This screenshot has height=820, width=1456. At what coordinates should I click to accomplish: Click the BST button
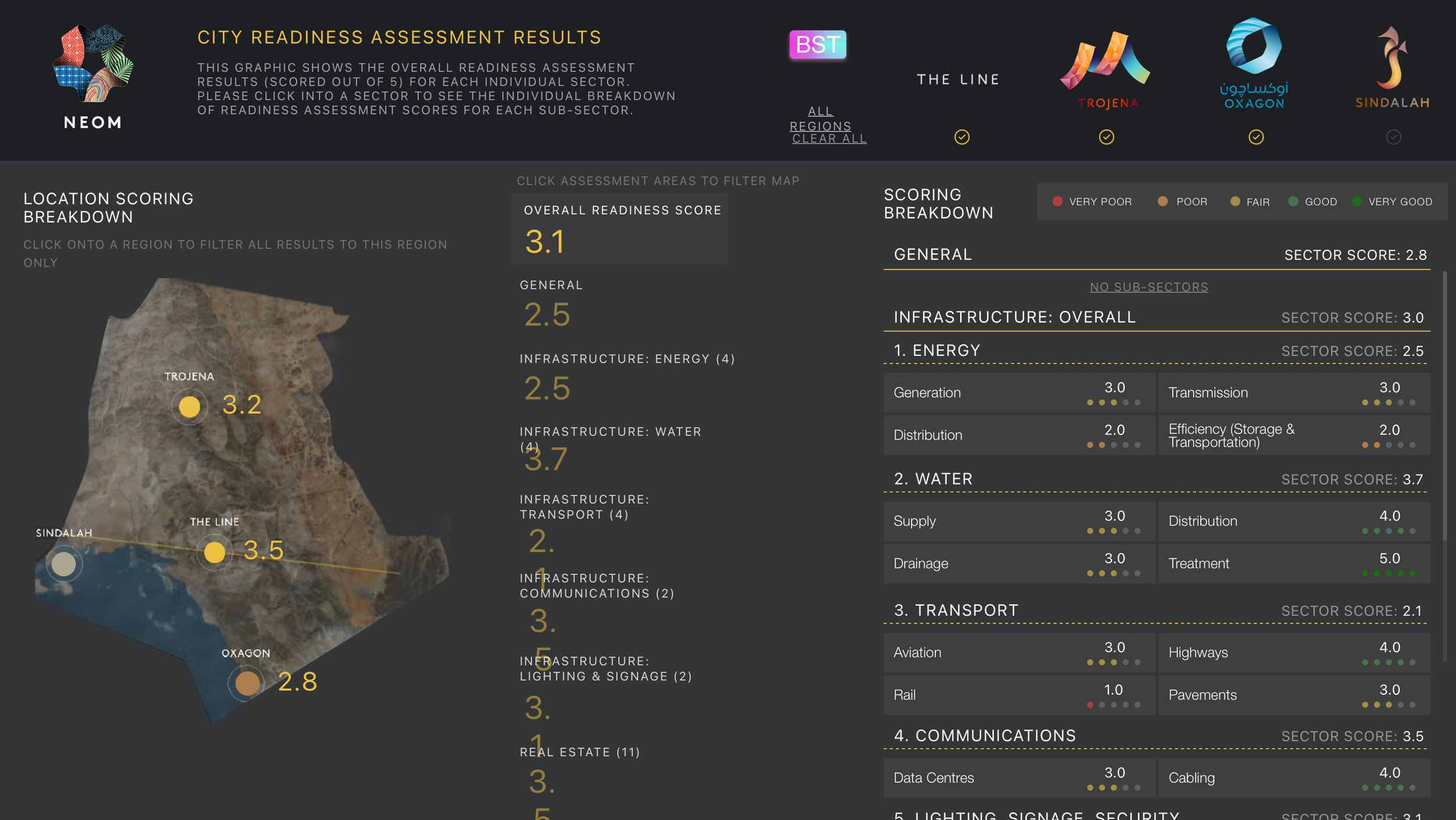[818, 44]
